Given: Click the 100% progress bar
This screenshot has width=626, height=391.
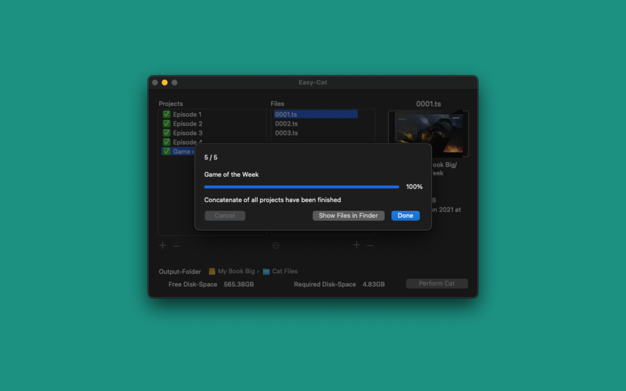Looking at the screenshot, I should [x=301, y=187].
